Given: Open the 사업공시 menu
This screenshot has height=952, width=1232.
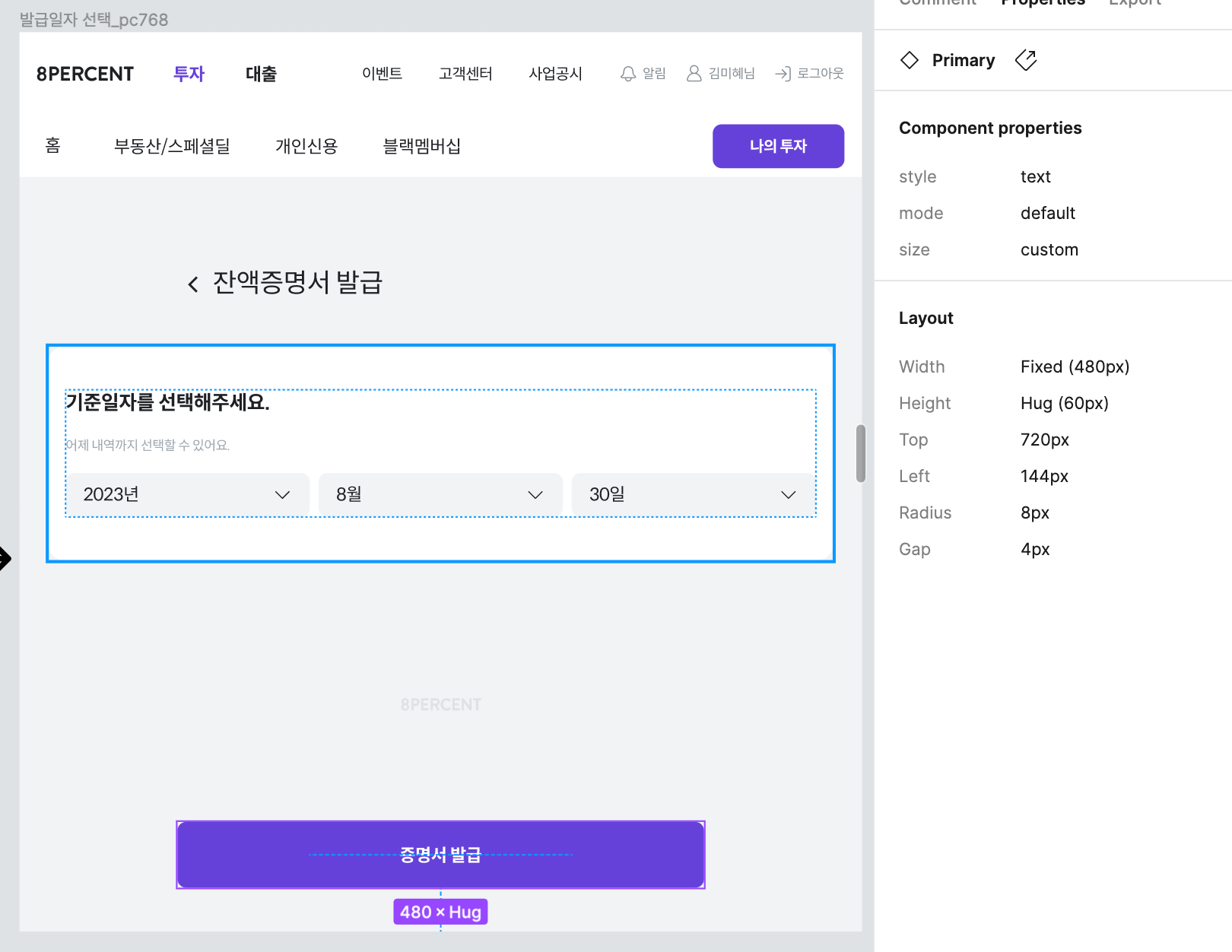Looking at the screenshot, I should click(556, 74).
